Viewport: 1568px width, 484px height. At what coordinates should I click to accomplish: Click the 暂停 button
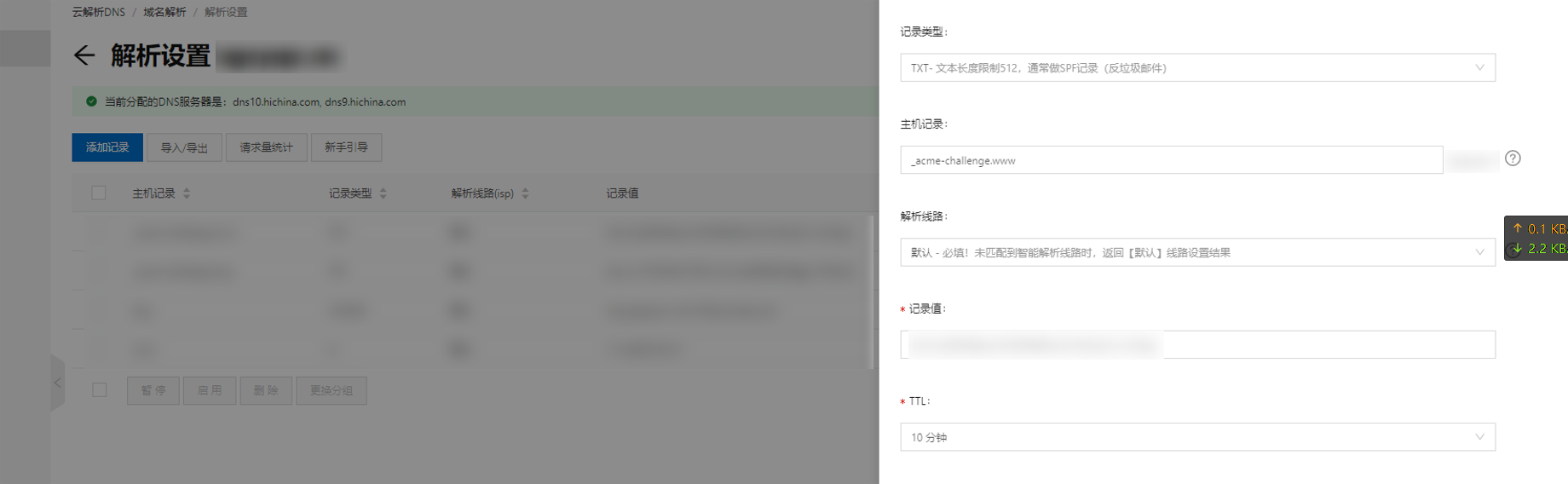(153, 390)
